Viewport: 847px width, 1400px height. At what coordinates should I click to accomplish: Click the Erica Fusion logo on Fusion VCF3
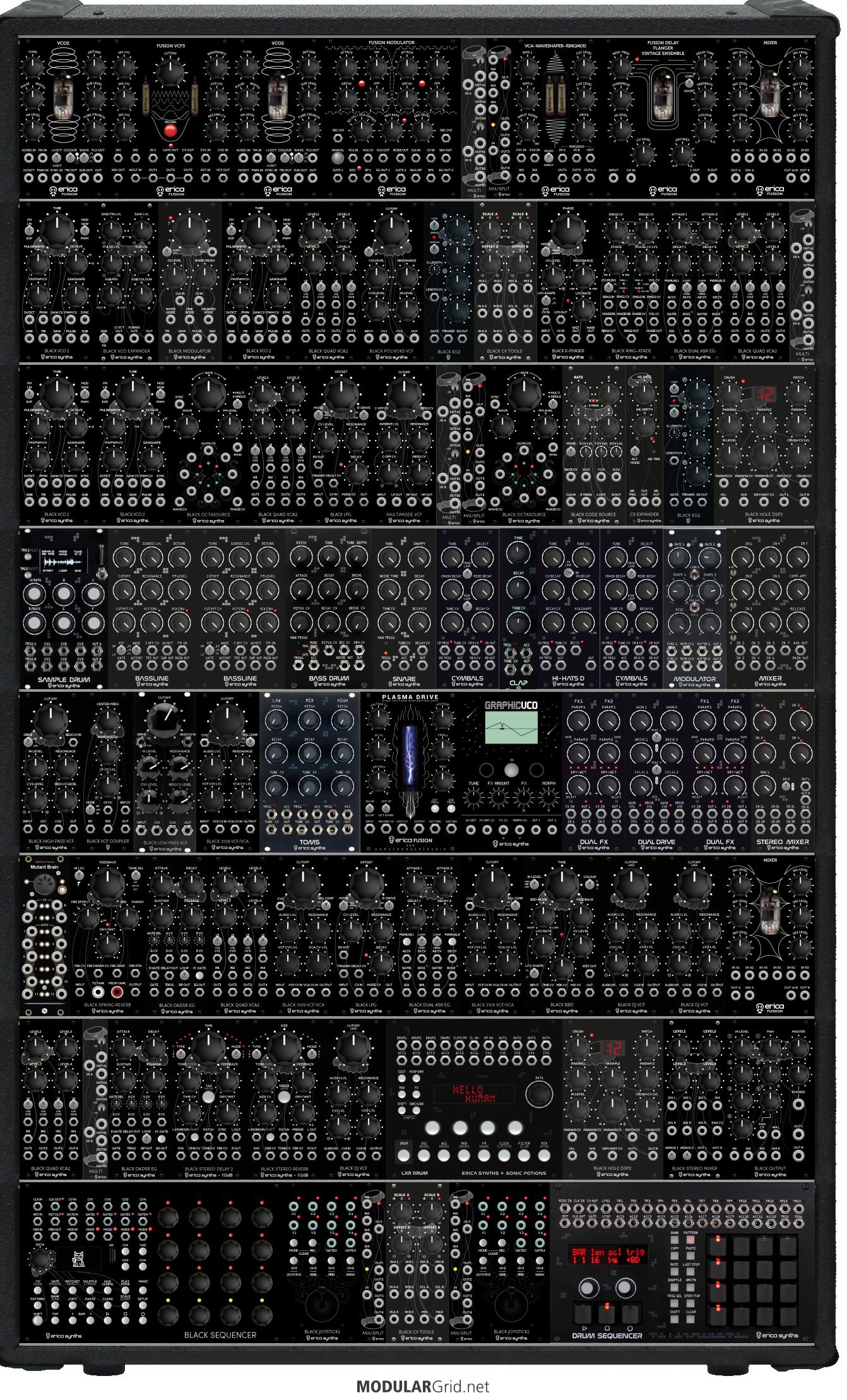[x=170, y=190]
